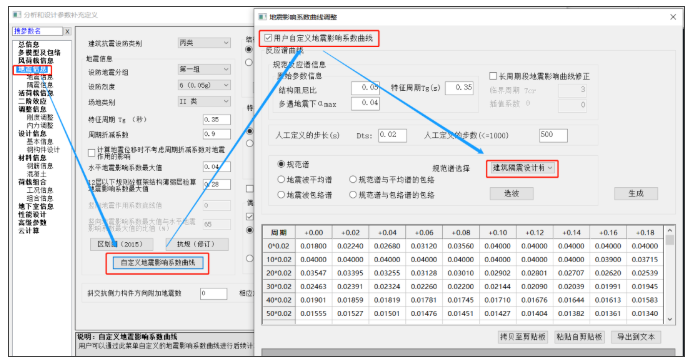Open the 内力调整 sub-item
The height and width of the screenshot is (363, 691).
click(40, 125)
